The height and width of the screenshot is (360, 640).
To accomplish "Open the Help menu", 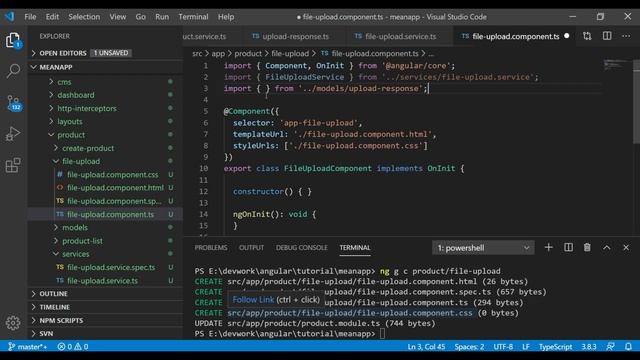I will (226, 17).
